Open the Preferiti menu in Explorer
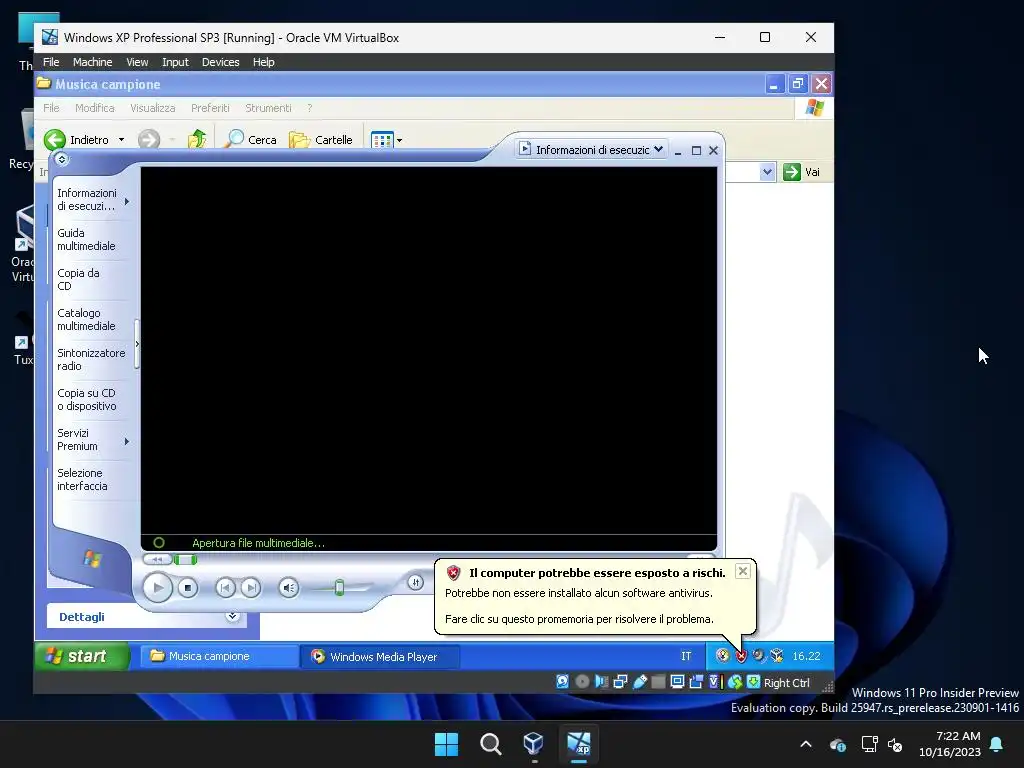The image size is (1024, 768). (210, 108)
